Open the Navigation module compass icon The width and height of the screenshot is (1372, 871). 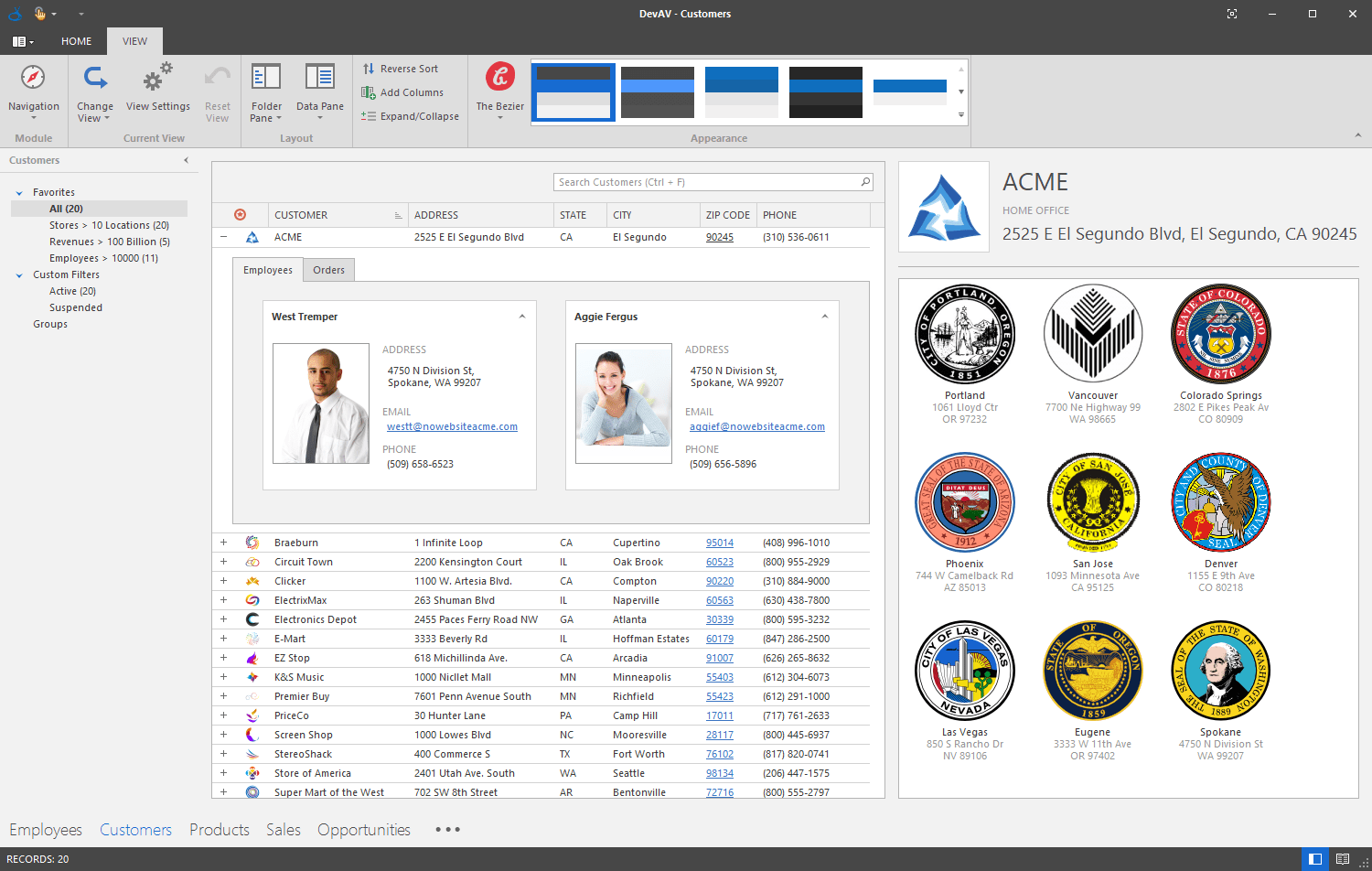click(x=34, y=79)
